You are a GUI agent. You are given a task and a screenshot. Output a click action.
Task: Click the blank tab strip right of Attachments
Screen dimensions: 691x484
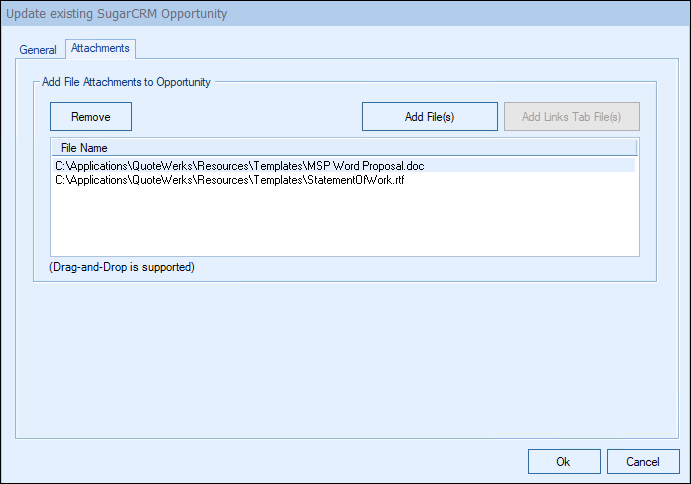click(x=400, y=49)
